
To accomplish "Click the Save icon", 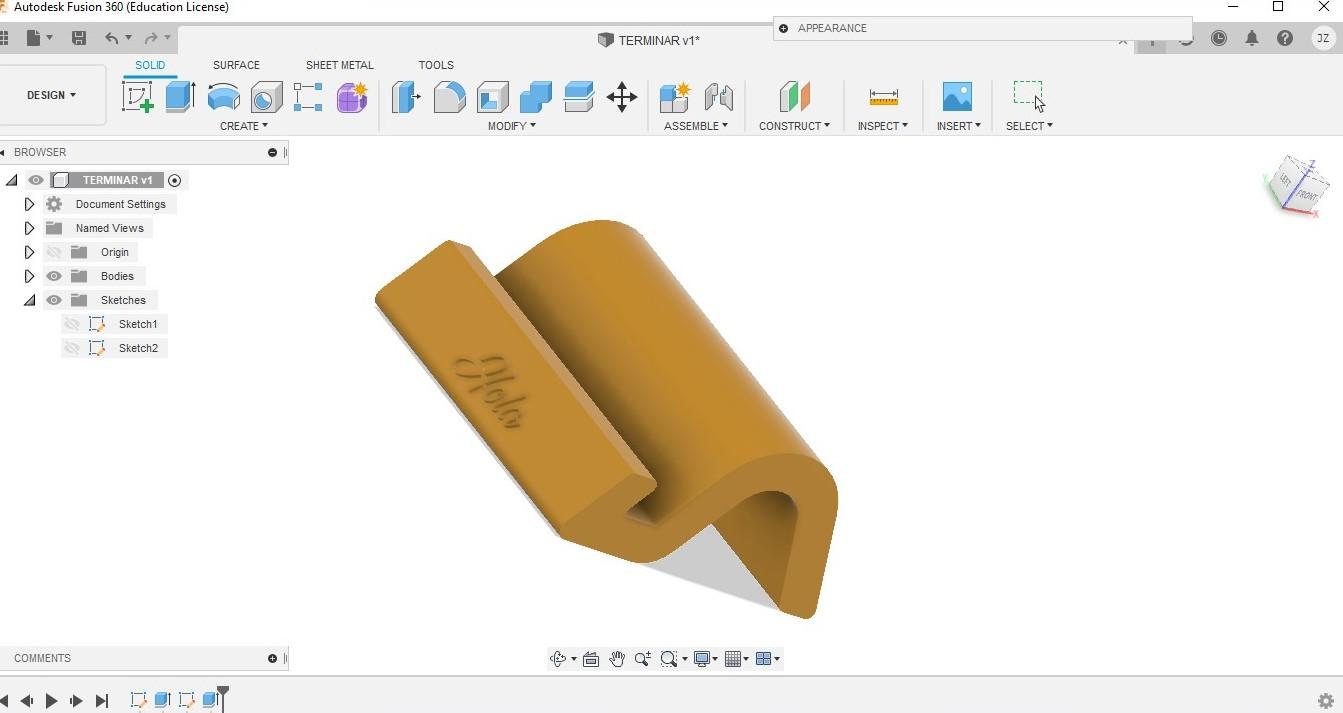I will point(79,38).
